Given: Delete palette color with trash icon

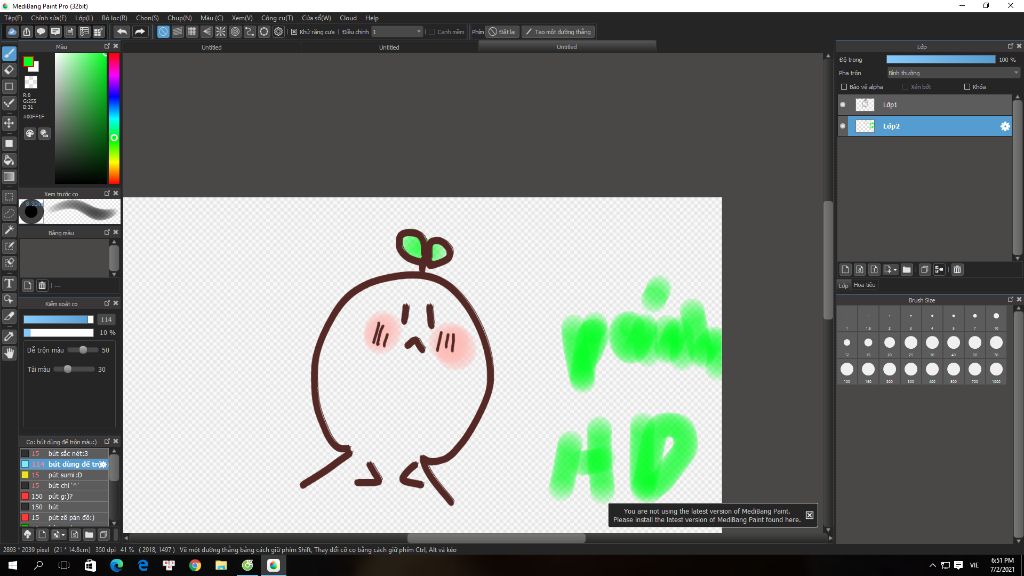Looking at the screenshot, I should pyautogui.click(x=42, y=285).
